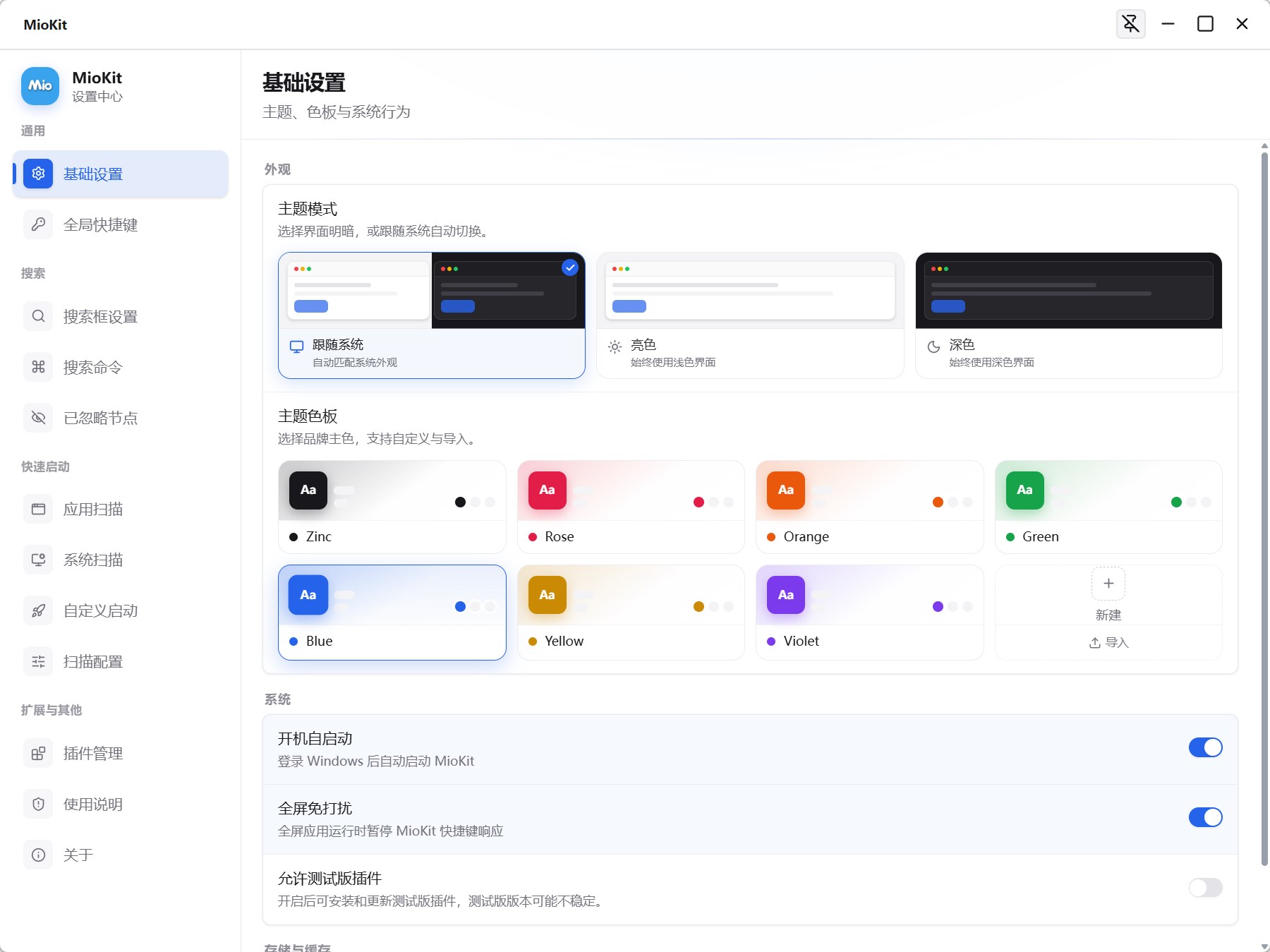Click the monitor-gear icon for 系统扫描
The width and height of the screenshot is (1270, 952).
click(38, 560)
